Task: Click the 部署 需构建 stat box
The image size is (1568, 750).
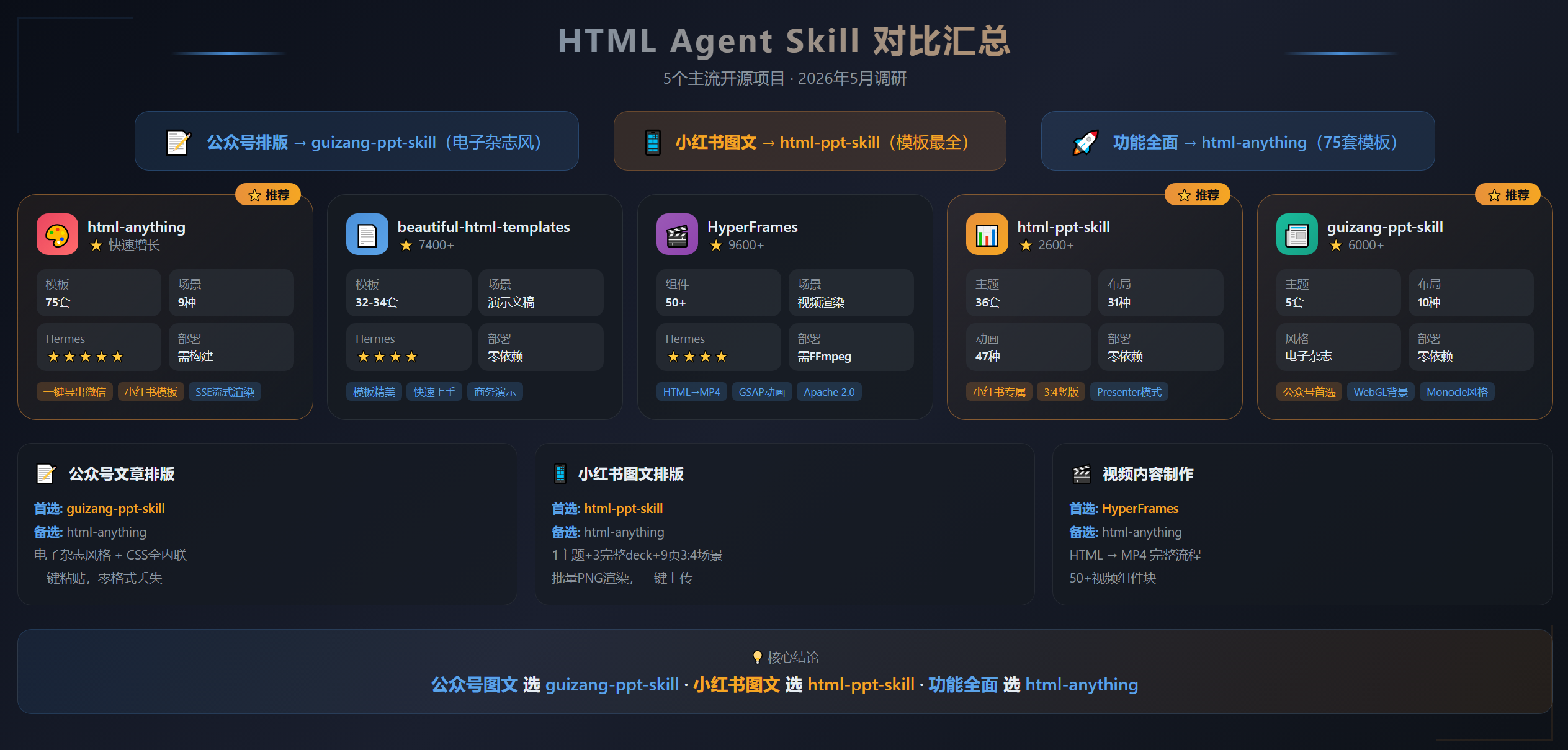Action: point(231,347)
